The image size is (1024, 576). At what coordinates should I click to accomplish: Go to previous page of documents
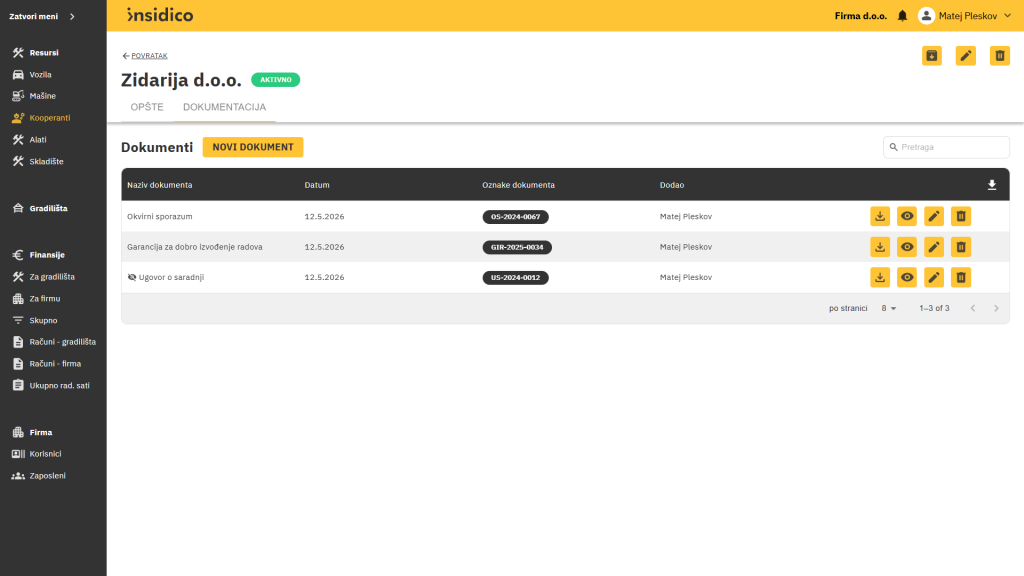tap(973, 308)
